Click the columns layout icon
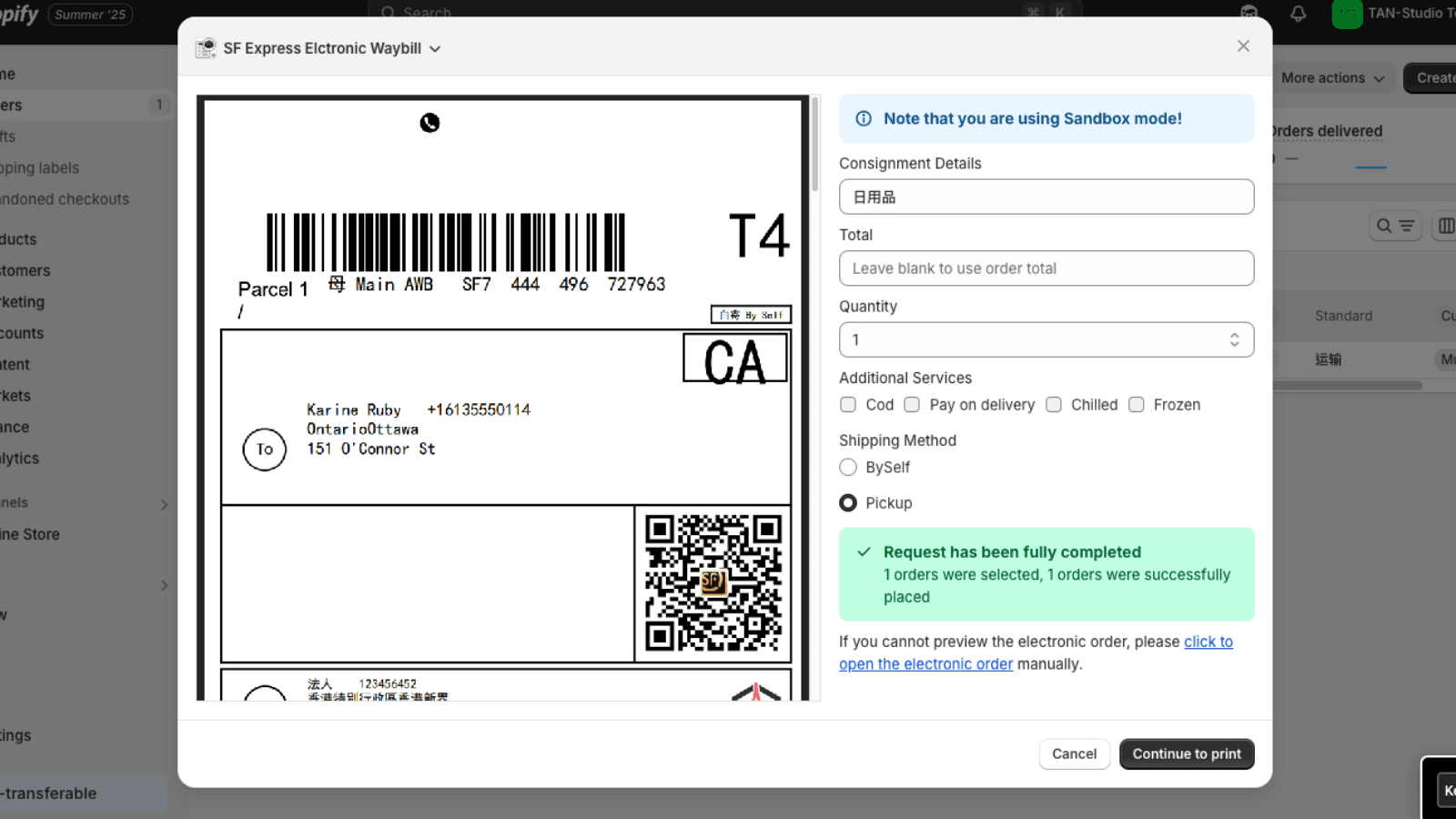Viewport: 1456px width, 819px height. (x=1445, y=226)
